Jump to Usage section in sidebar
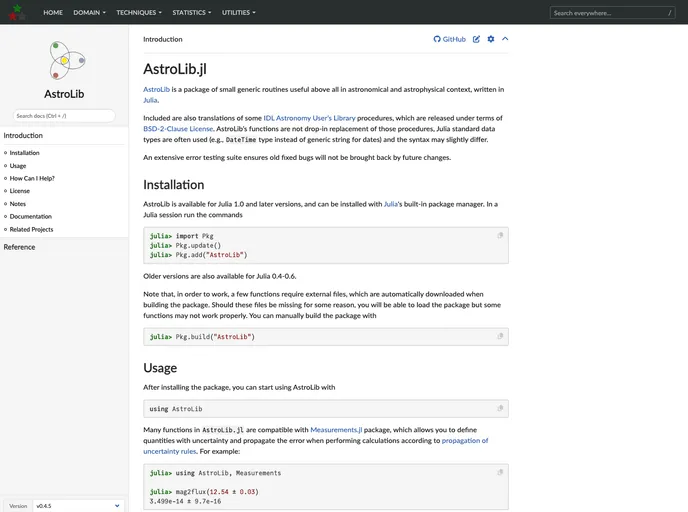 click(x=18, y=166)
